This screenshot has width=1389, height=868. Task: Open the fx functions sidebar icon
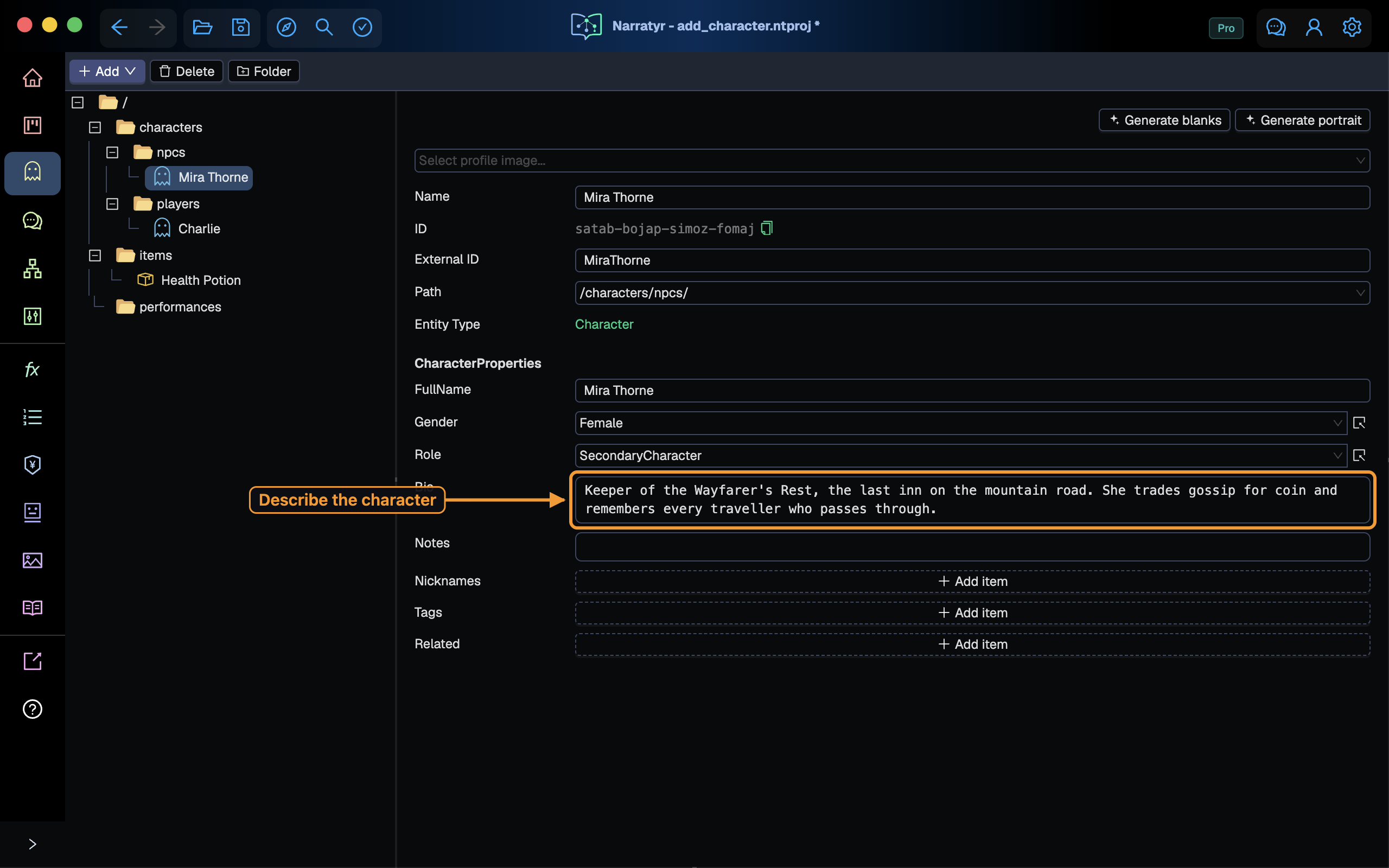[32, 369]
